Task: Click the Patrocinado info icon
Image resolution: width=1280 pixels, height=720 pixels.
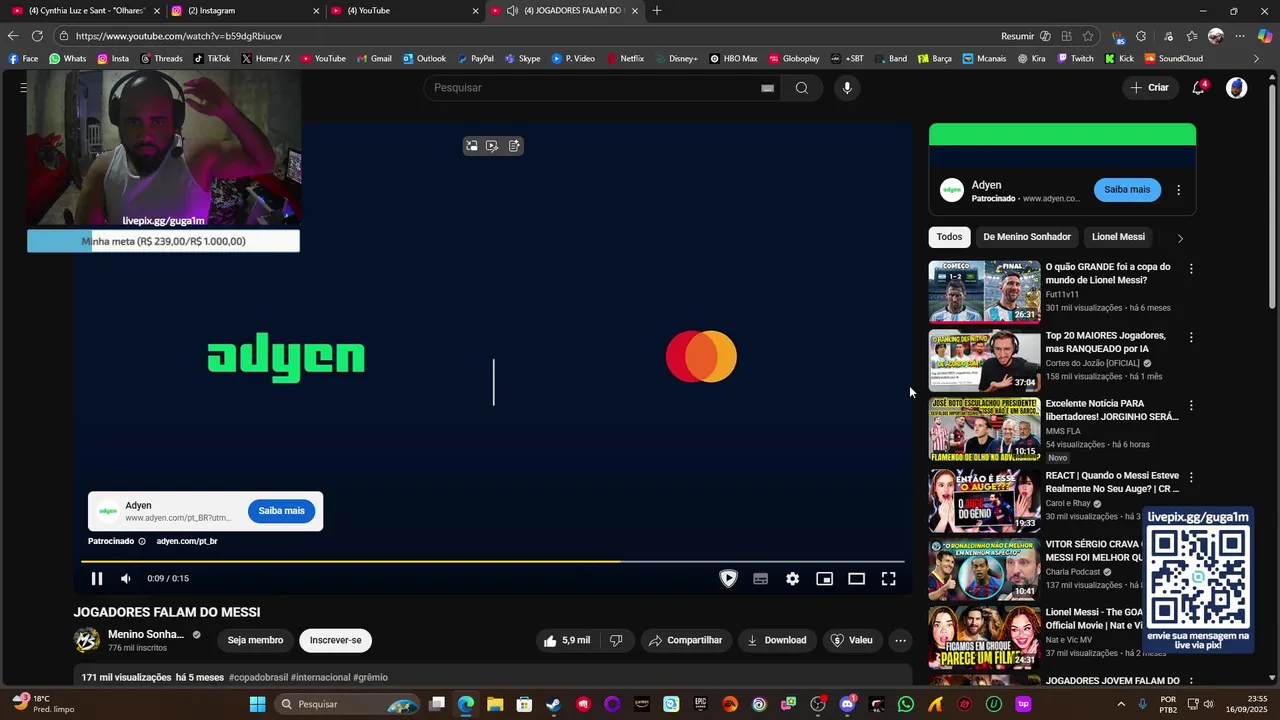Action: (x=142, y=541)
